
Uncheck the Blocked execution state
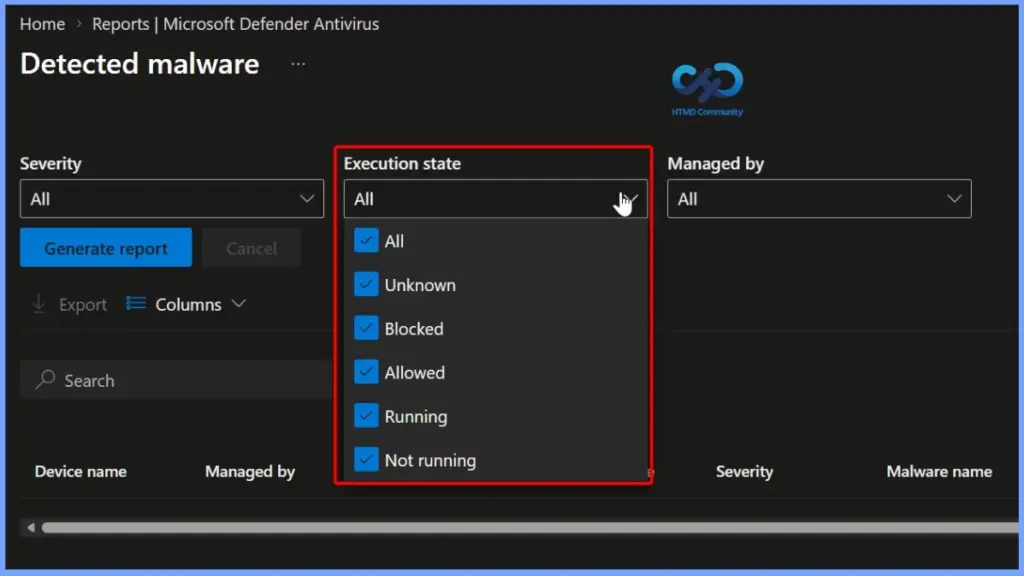(x=366, y=328)
